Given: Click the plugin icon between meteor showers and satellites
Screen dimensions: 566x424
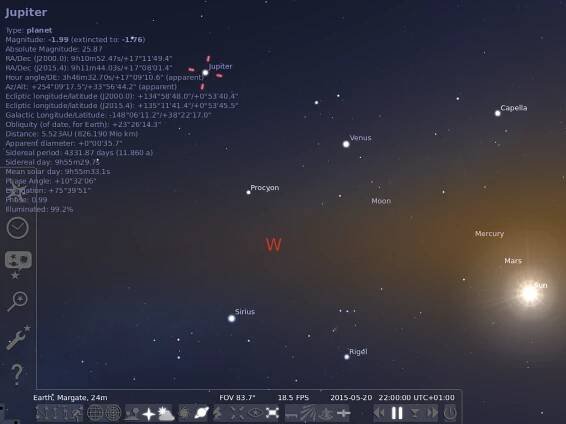Looking at the screenshot, I should 326,413.
